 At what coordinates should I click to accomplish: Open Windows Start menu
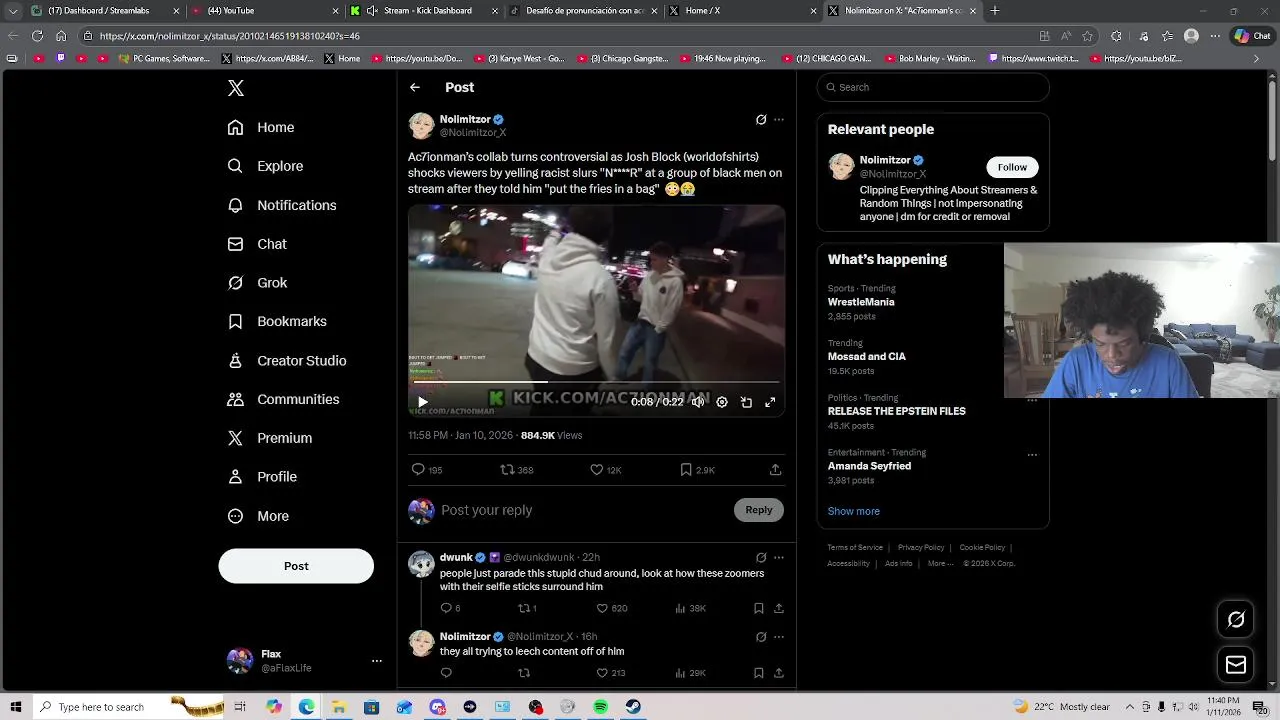[x=16, y=707]
